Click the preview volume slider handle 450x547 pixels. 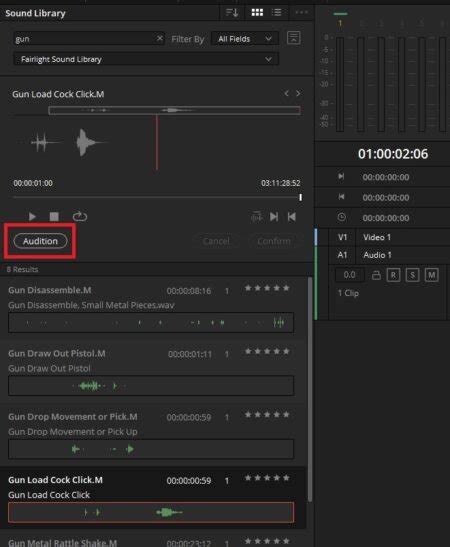tap(300, 197)
